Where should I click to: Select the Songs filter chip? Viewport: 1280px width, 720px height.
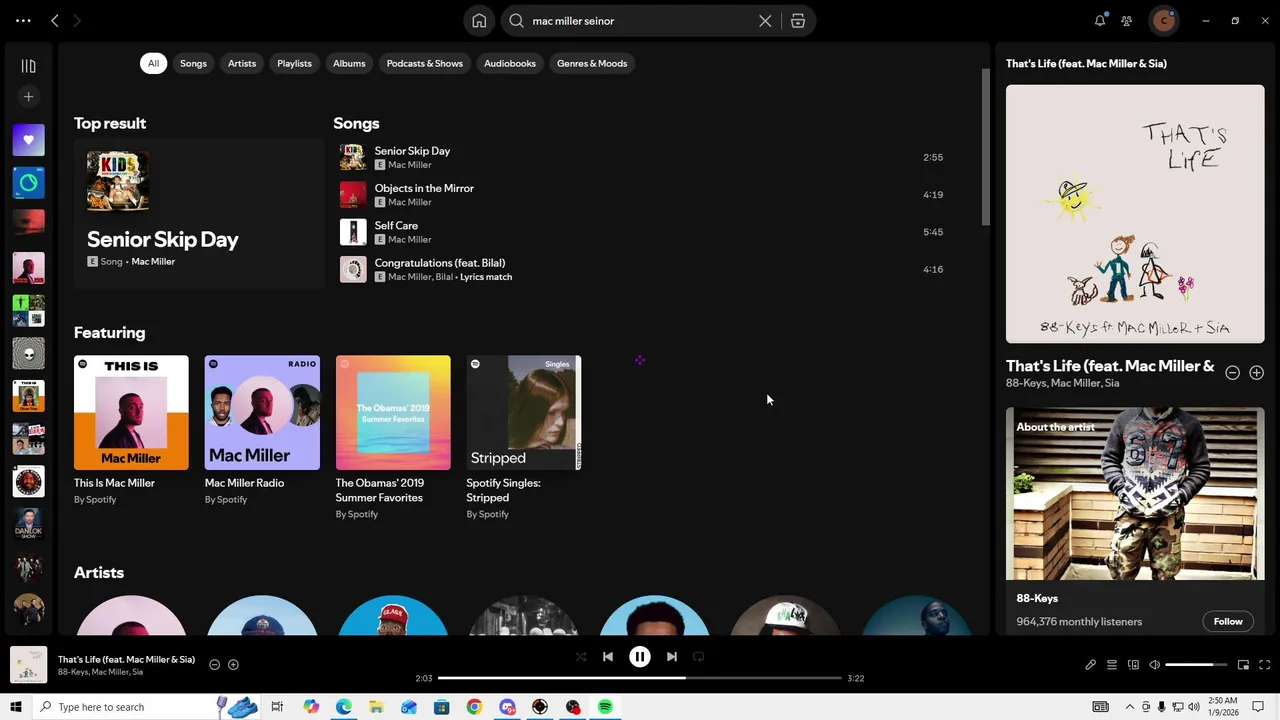click(193, 63)
